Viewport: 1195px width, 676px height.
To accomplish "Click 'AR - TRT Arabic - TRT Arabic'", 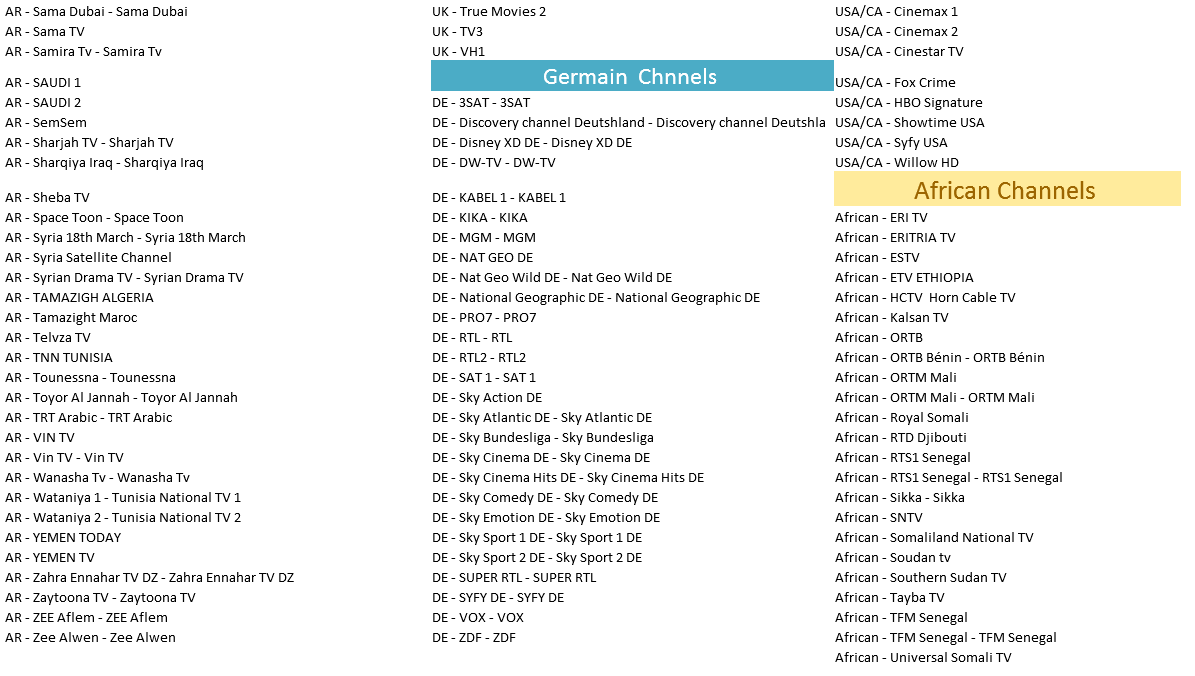I will point(88,418).
